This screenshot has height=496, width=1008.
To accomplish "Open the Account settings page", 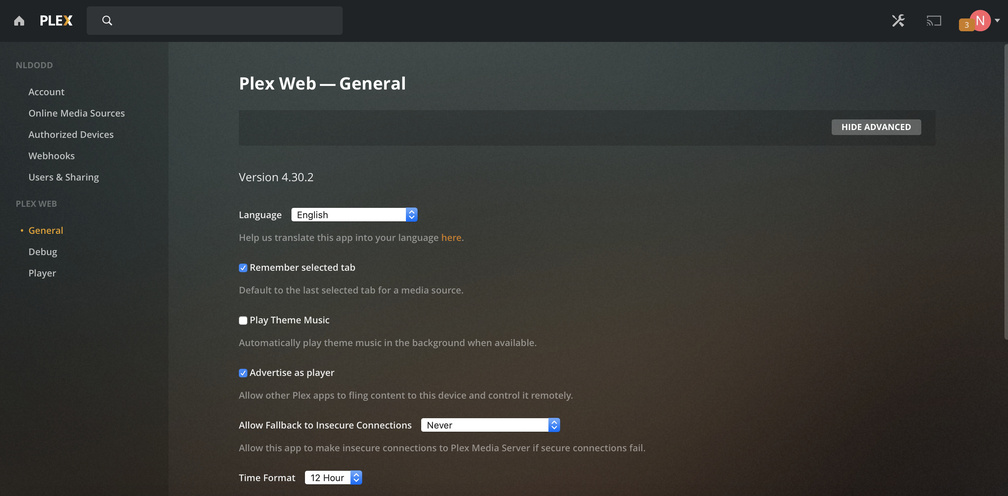I will click(x=46, y=92).
